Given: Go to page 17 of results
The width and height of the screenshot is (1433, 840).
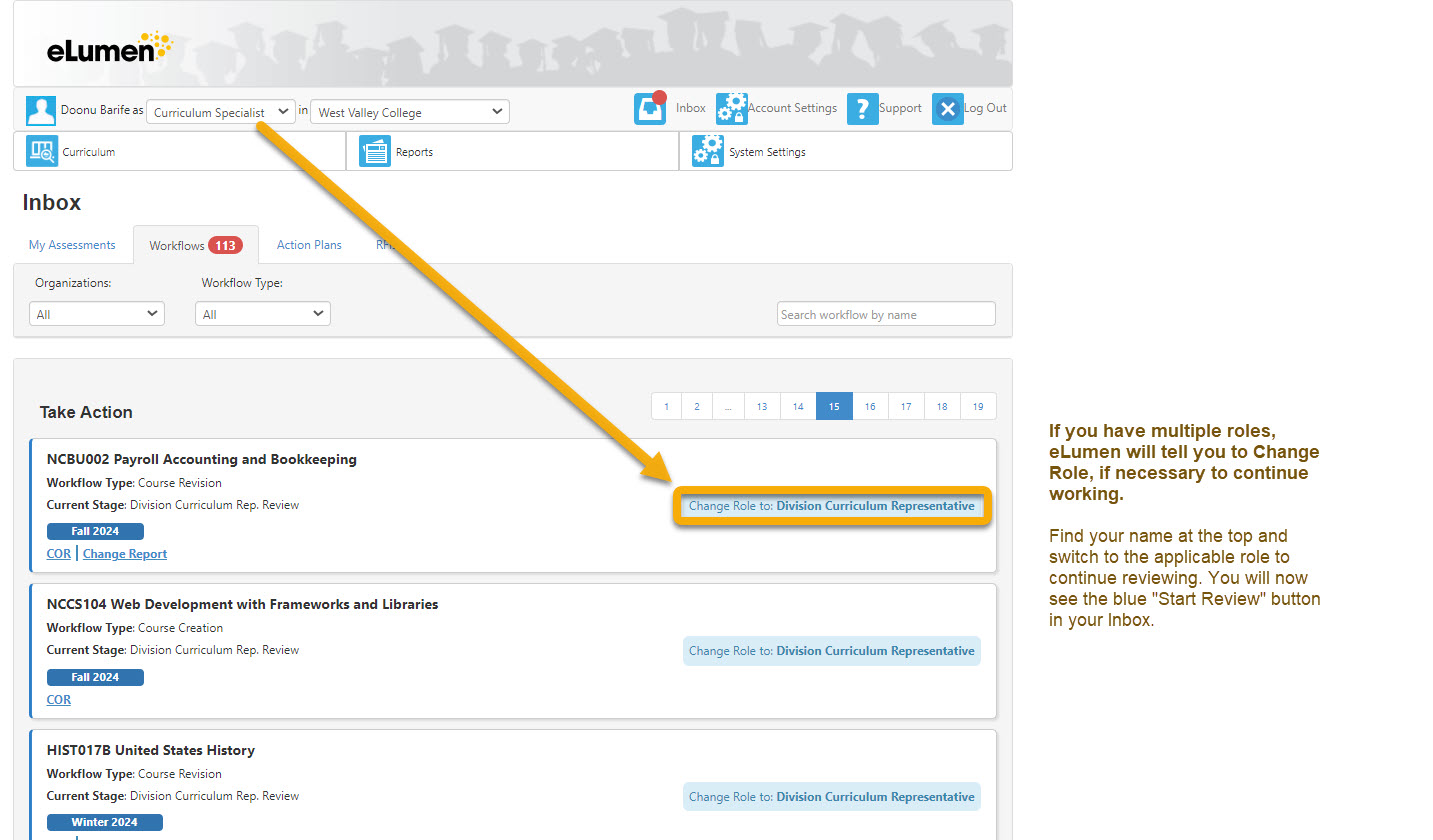Looking at the screenshot, I should point(906,406).
